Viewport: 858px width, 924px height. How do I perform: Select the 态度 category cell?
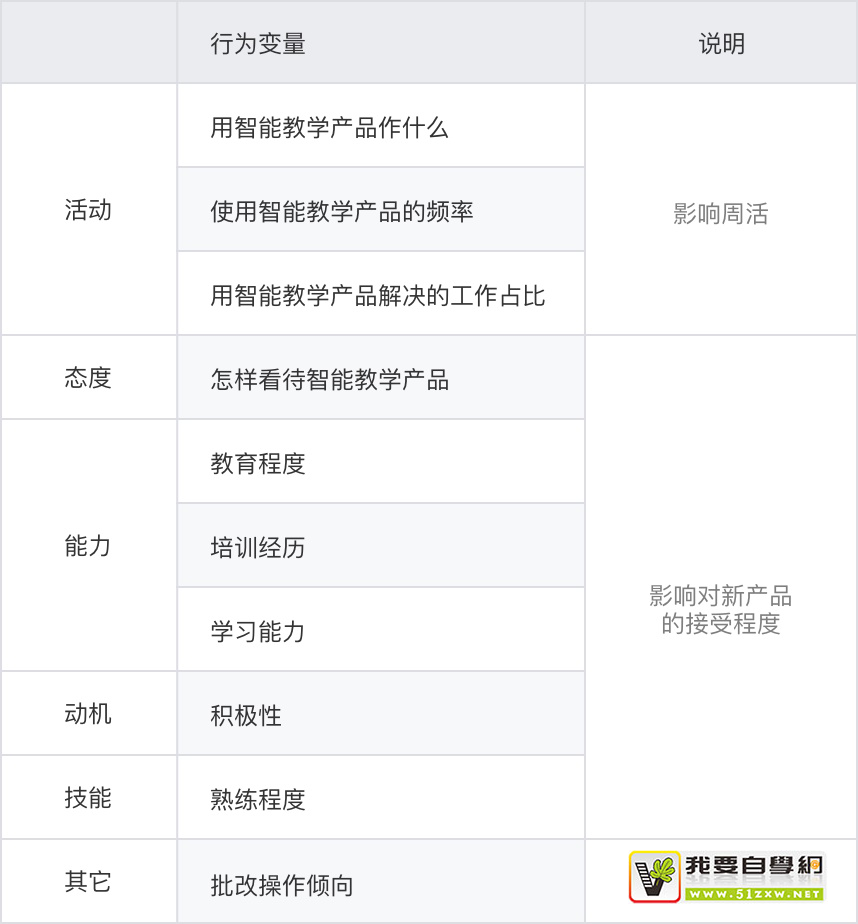click(88, 378)
